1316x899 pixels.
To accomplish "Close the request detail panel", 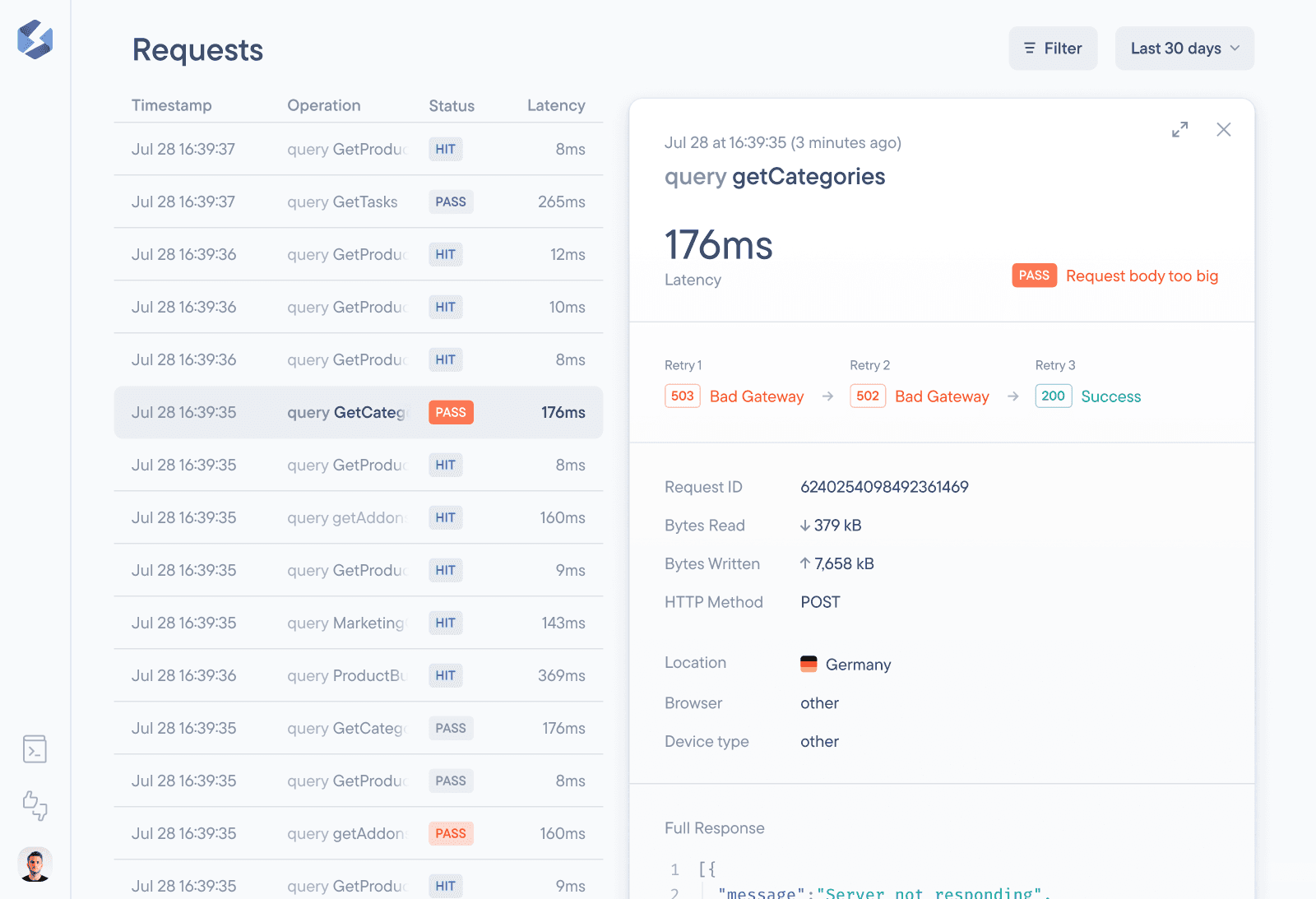I will [1223, 130].
